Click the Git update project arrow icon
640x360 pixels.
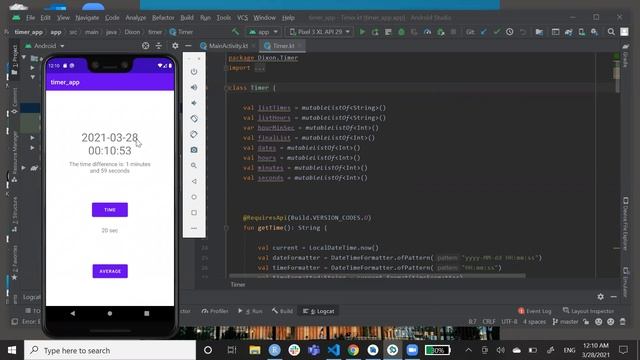483,32
